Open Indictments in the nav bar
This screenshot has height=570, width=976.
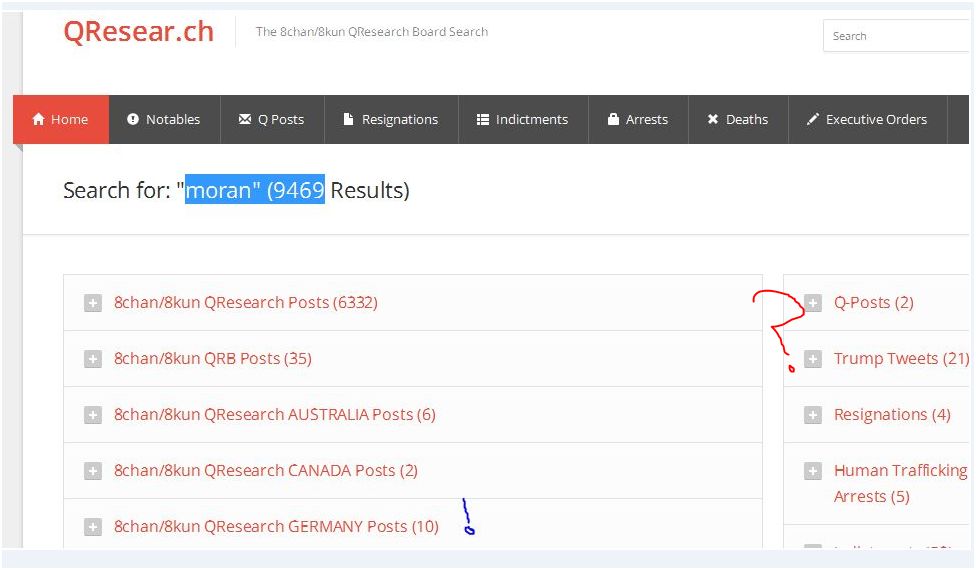[x=523, y=119]
